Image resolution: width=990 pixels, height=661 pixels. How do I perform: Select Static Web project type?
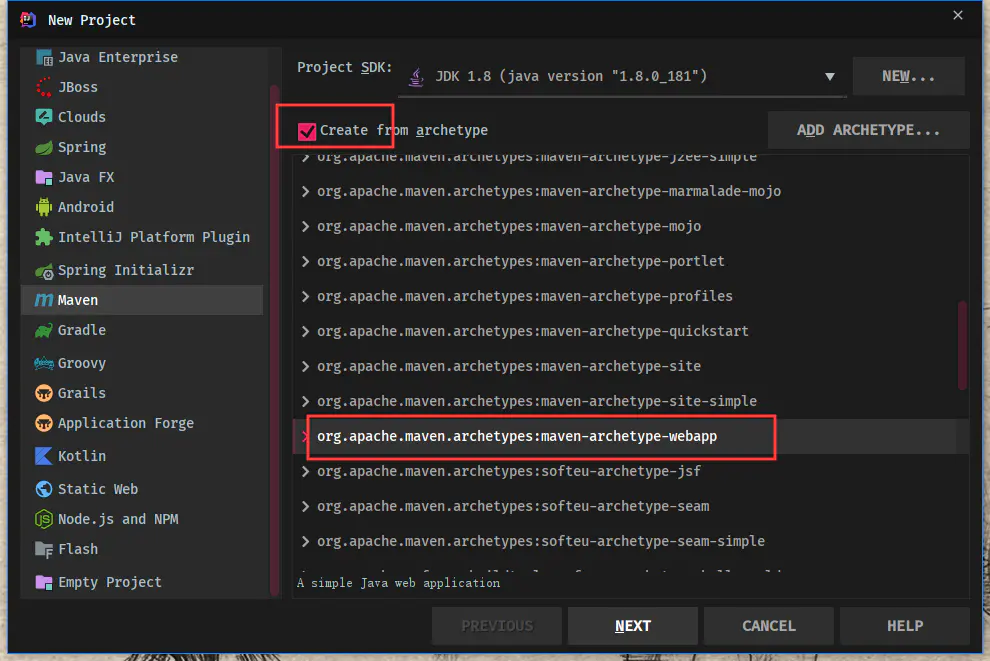(x=142, y=489)
